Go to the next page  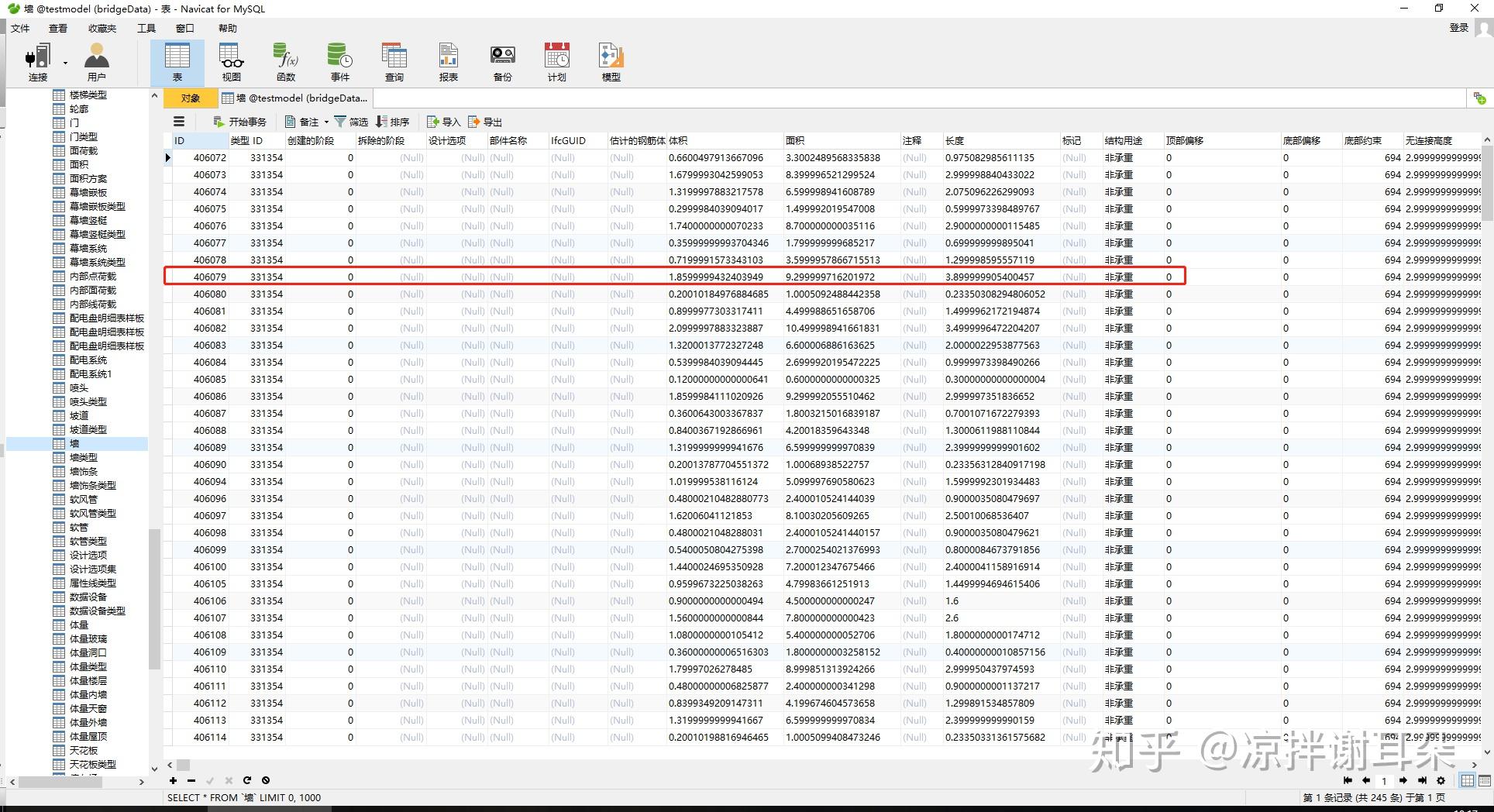click(x=1403, y=781)
